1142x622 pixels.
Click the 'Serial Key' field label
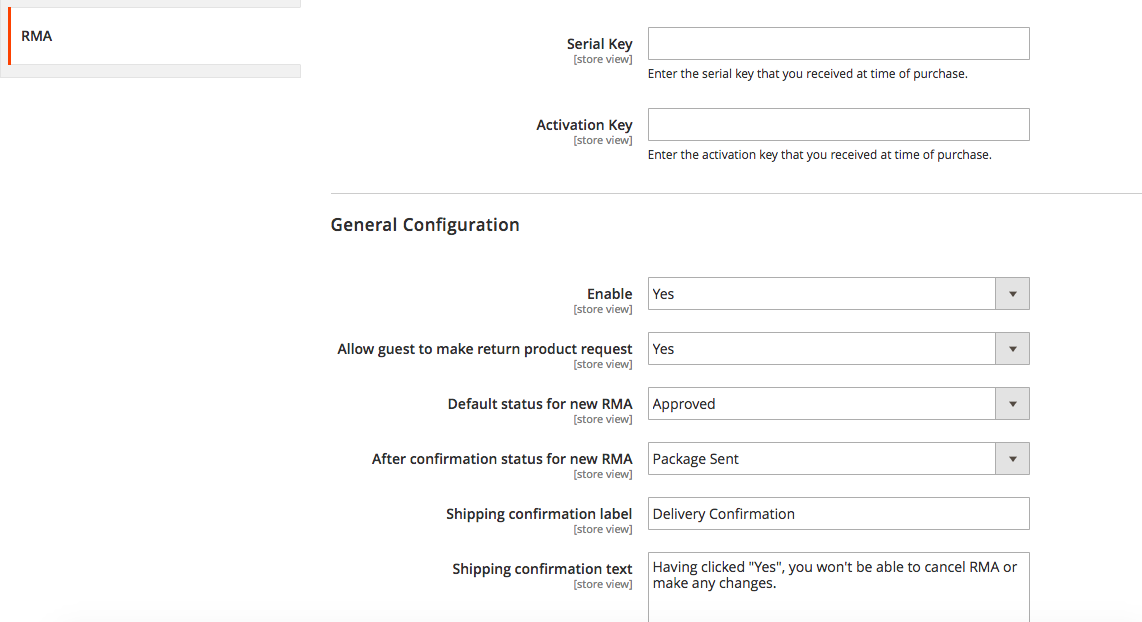(x=599, y=44)
